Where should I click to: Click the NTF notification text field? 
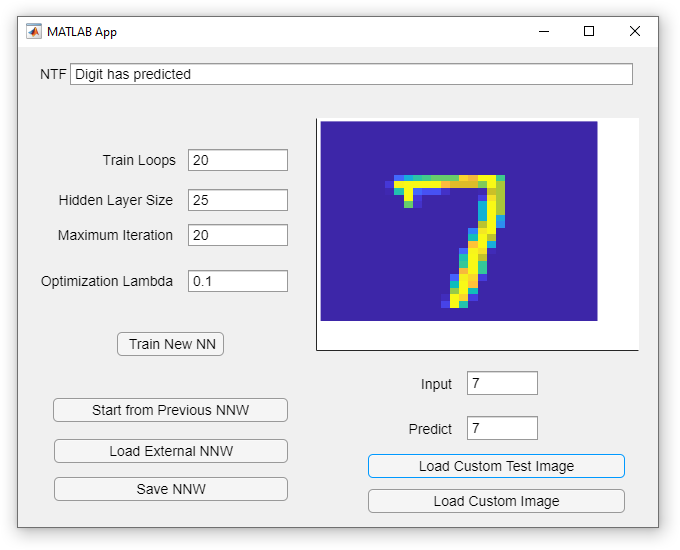click(351, 74)
